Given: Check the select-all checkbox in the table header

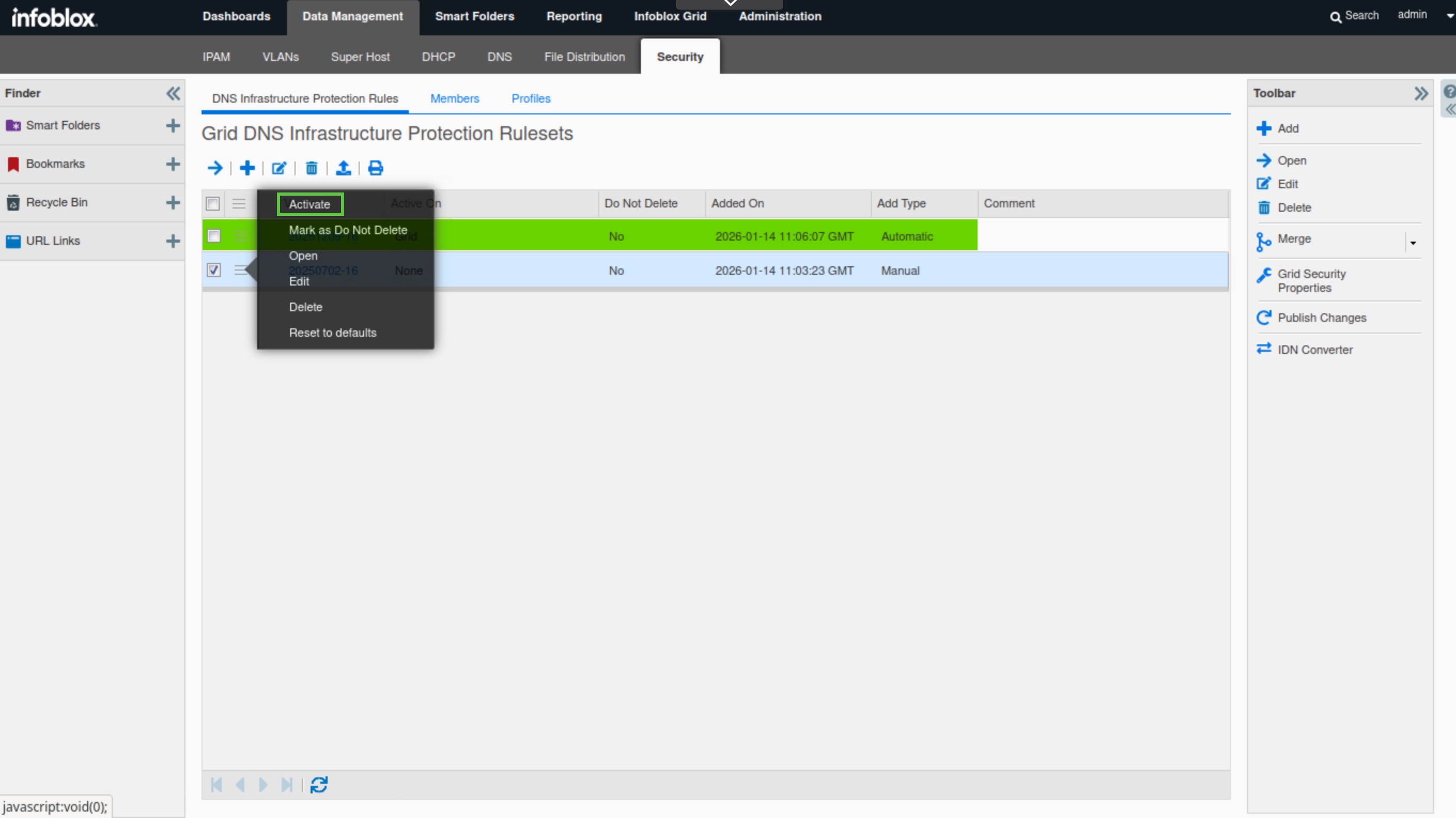Looking at the screenshot, I should [x=213, y=204].
